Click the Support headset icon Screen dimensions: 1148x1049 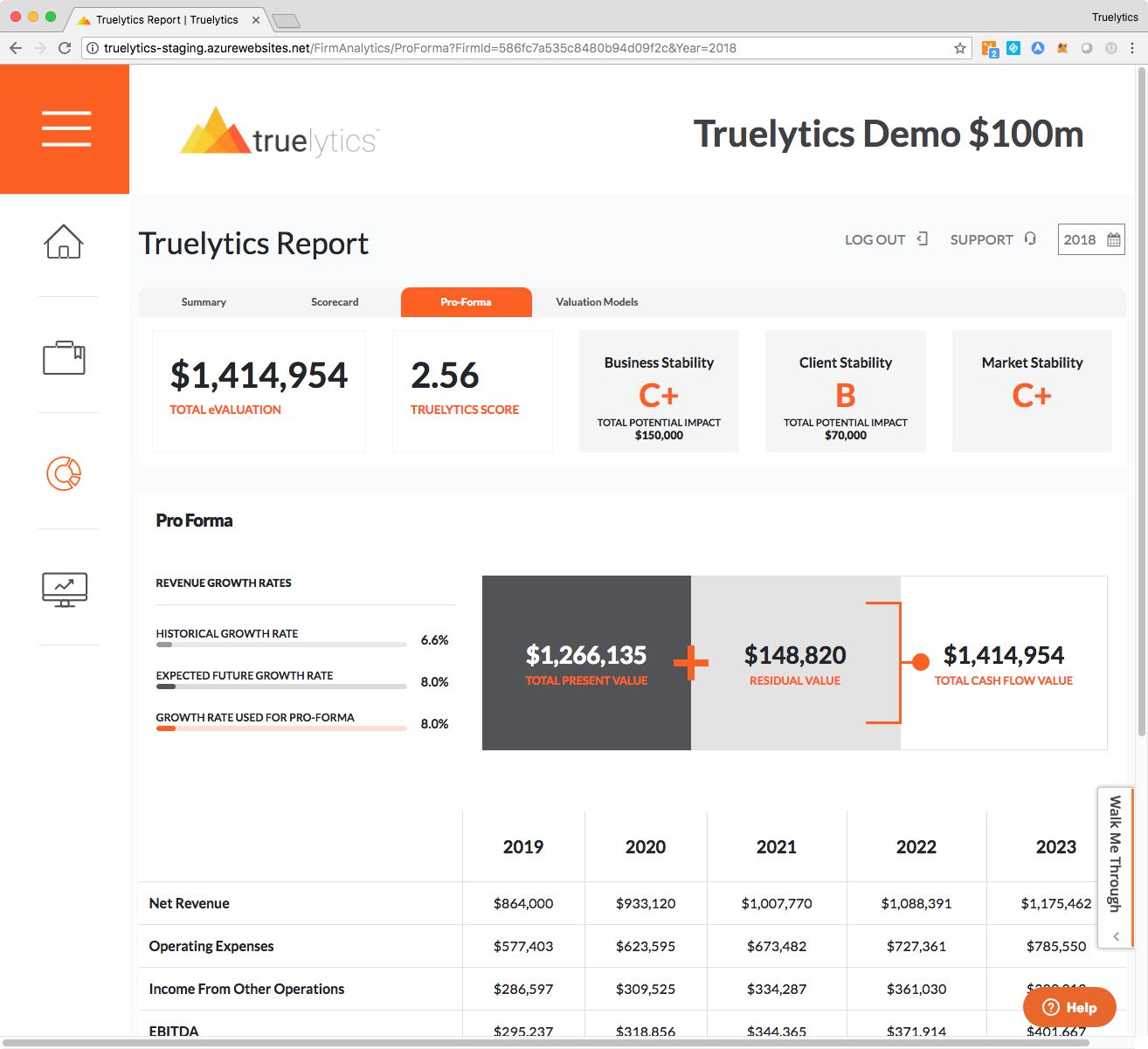pyautogui.click(x=1030, y=238)
